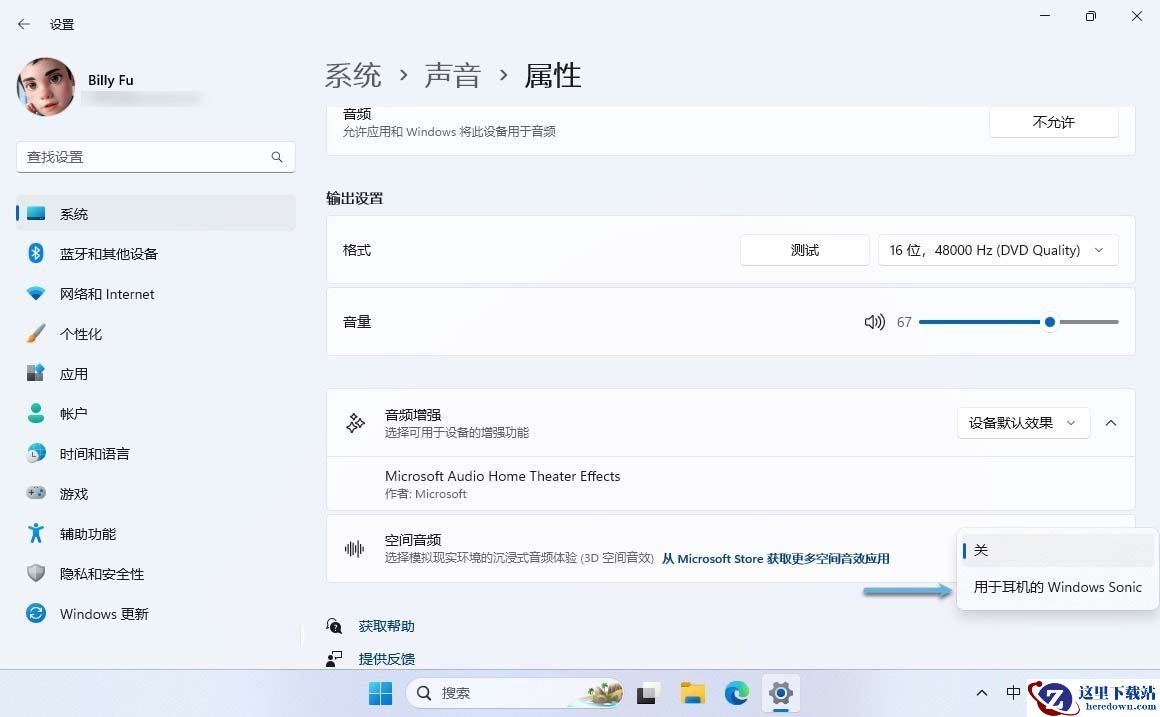Click the 提供反馈 person icon
Viewport: 1160px width, 717px height.
[x=334, y=659]
